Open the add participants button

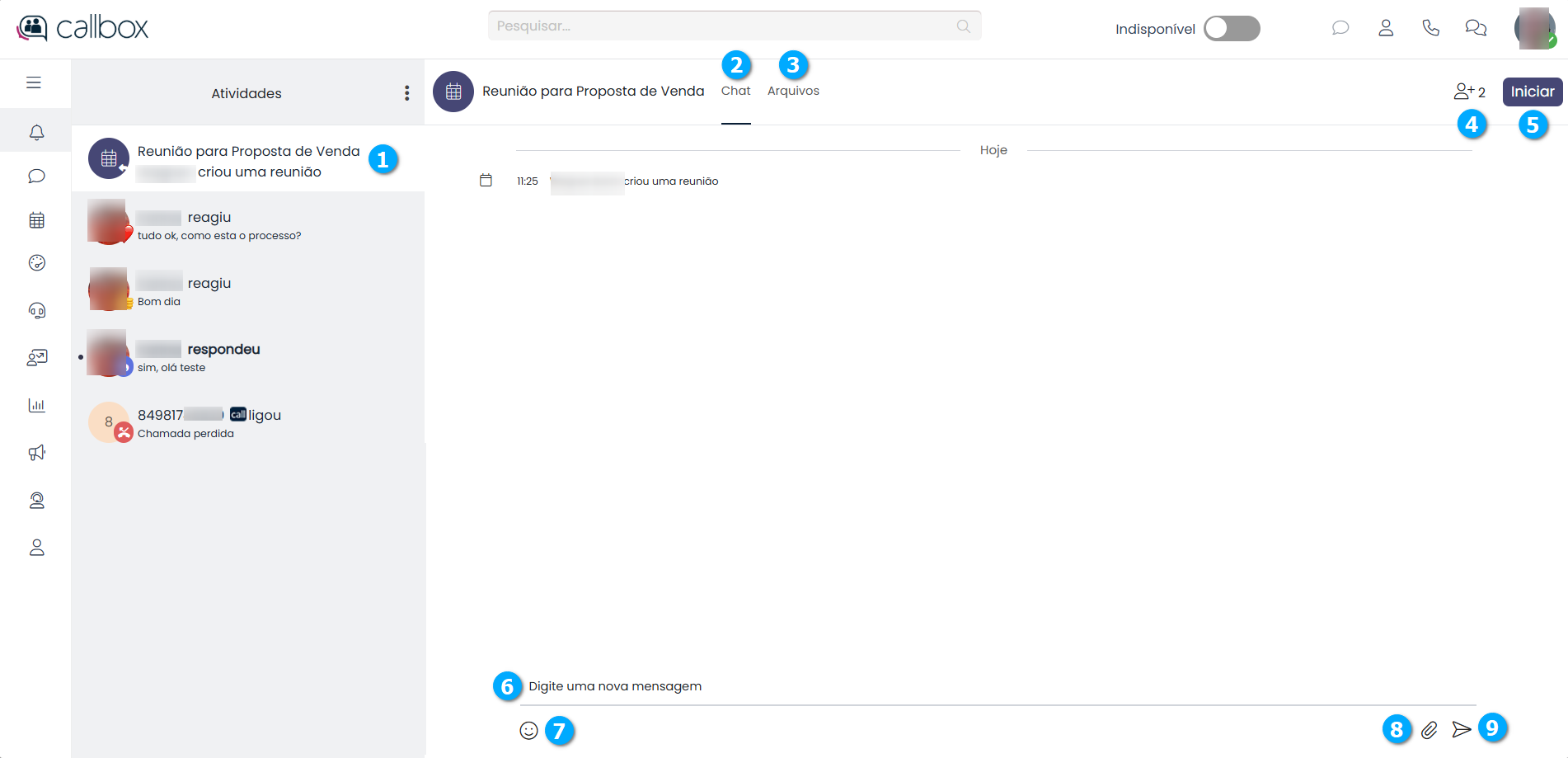tap(1468, 92)
